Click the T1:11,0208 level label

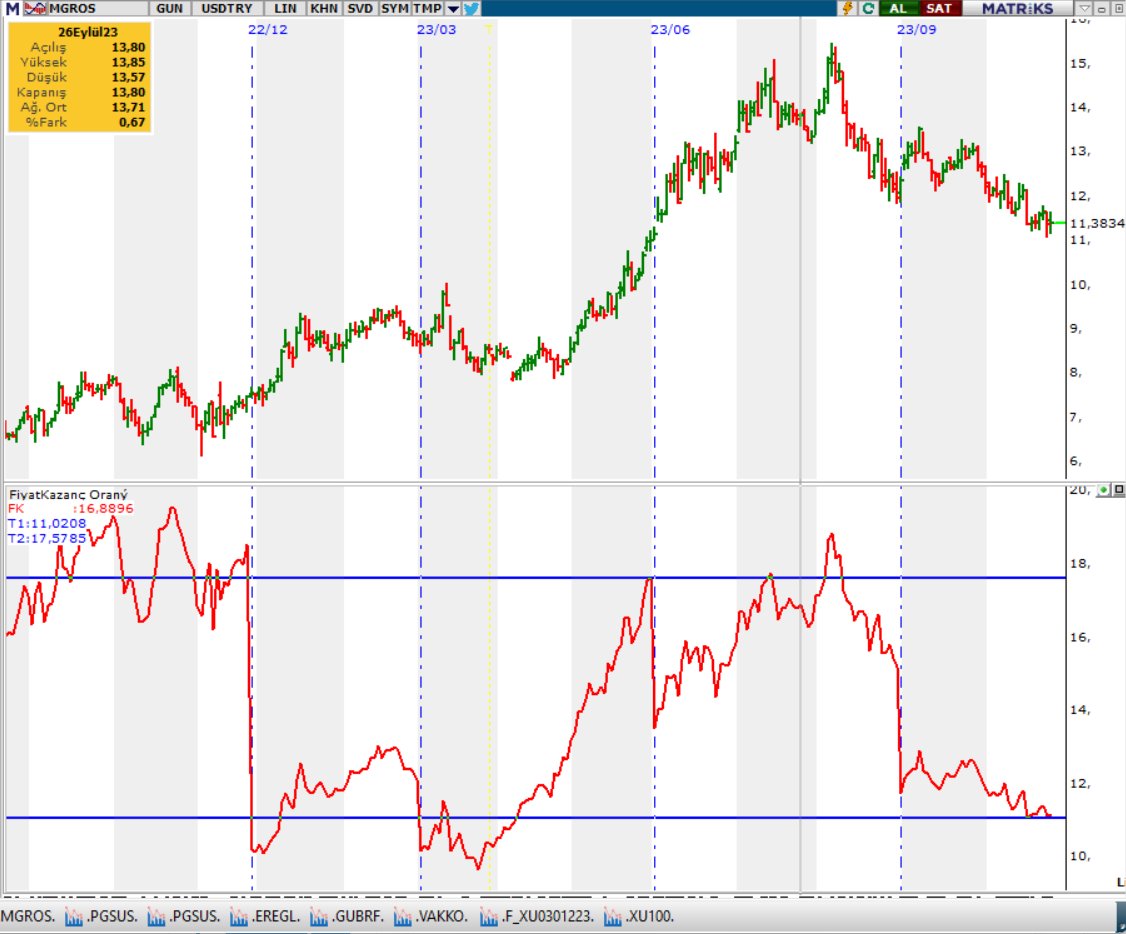click(47, 523)
